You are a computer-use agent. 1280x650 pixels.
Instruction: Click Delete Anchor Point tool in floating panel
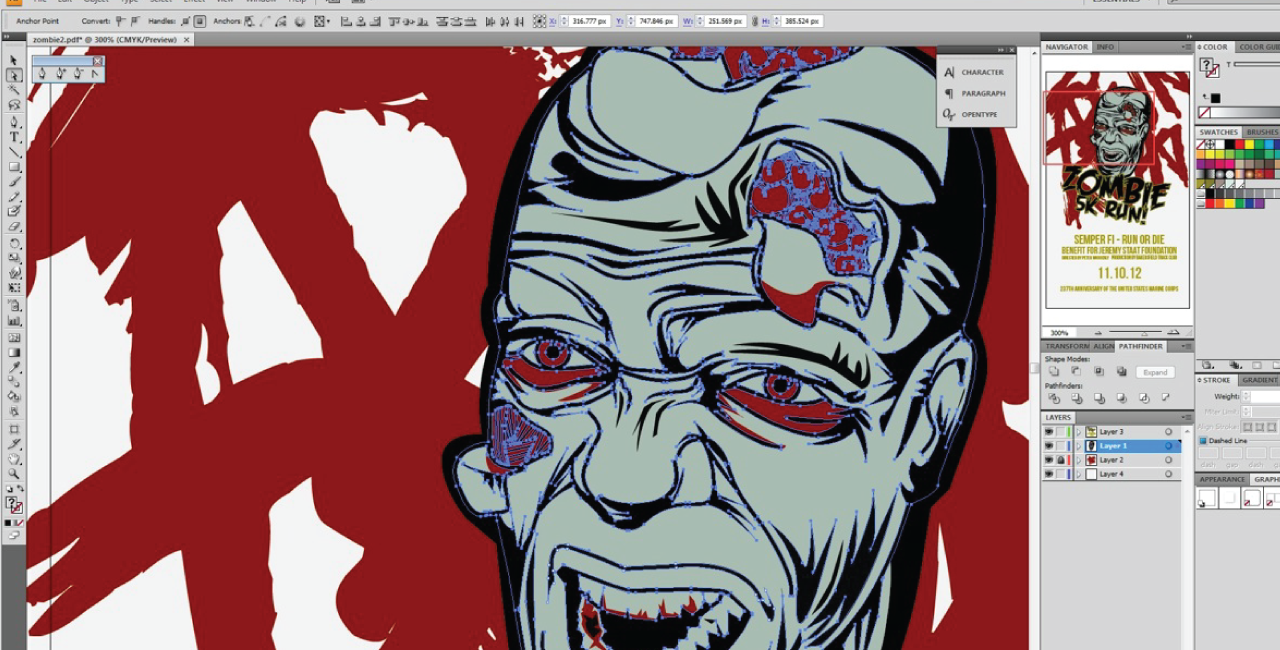[78, 73]
